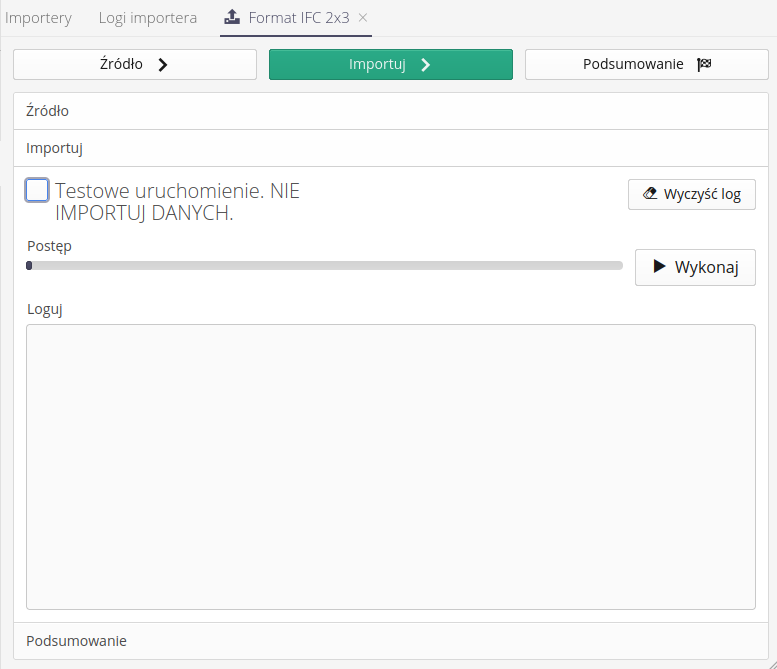Switch to the Importery tab
The height and width of the screenshot is (669, 777).
point(39,18)
